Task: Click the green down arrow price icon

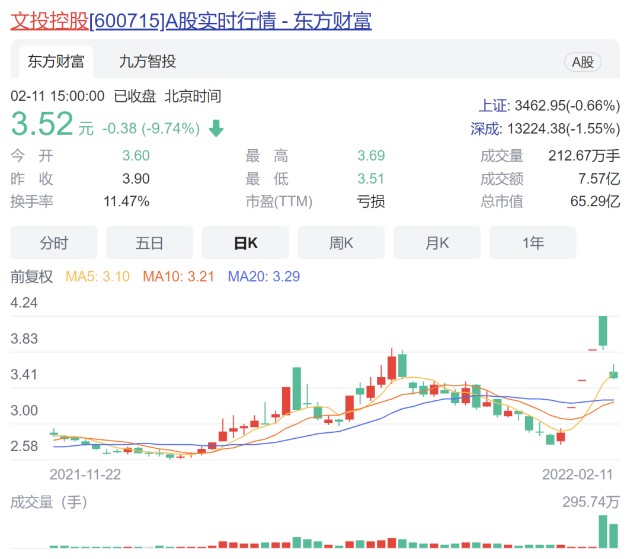Action: [x=216, y=129]
